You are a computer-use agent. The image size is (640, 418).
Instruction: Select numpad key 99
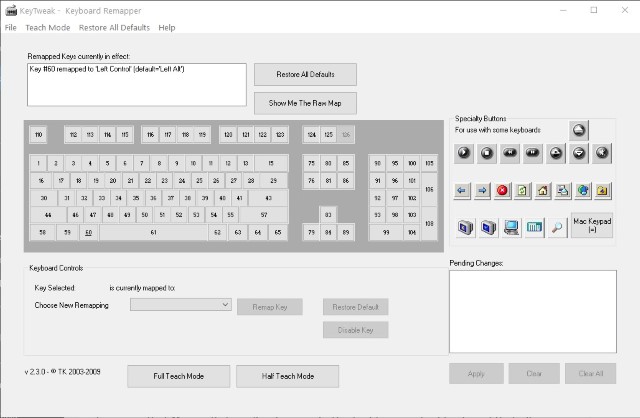click(386, 232)
